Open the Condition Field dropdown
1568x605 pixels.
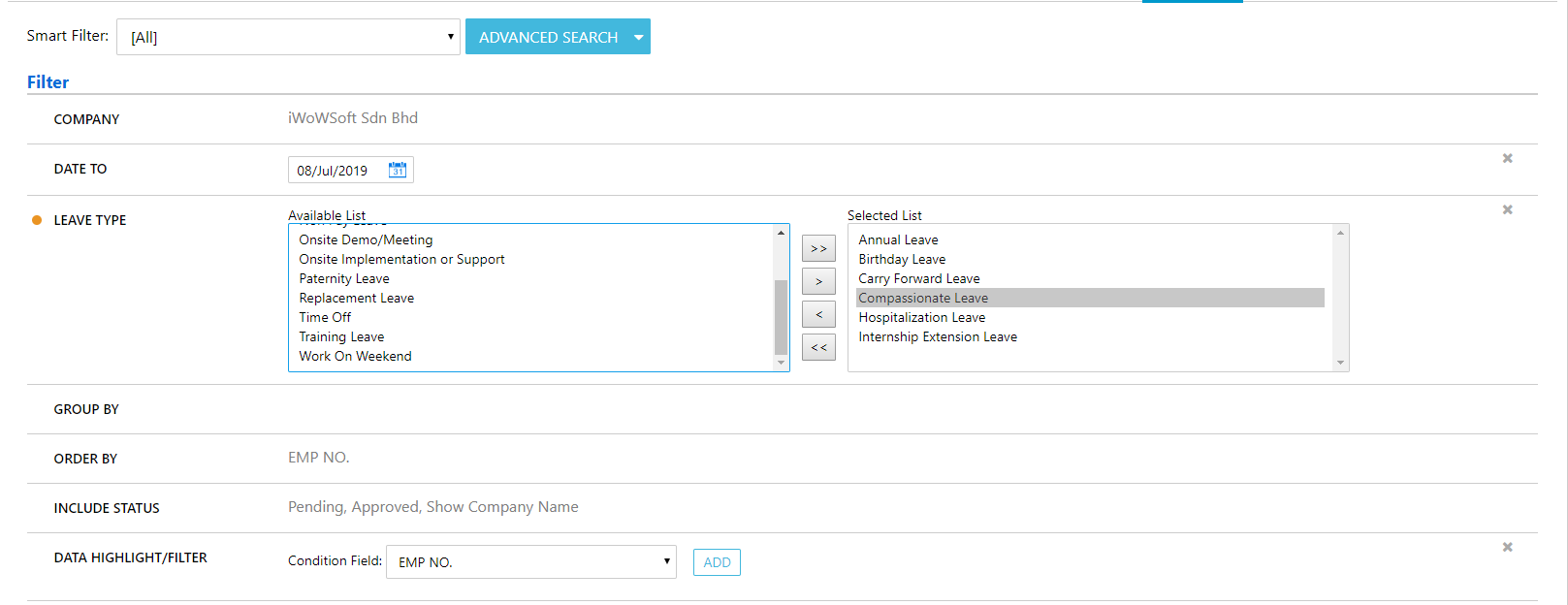(x=530, y=562)
